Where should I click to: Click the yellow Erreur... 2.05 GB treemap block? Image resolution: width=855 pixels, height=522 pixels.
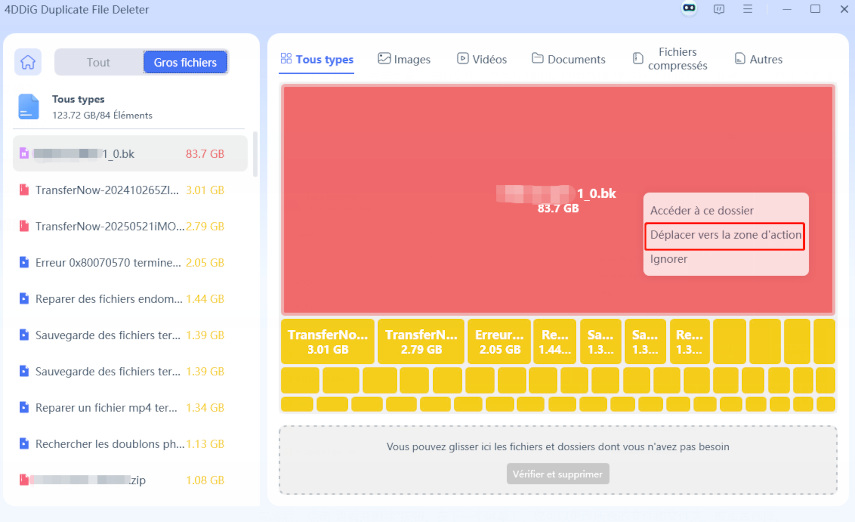pyautogui.click(x=499, y=341)
